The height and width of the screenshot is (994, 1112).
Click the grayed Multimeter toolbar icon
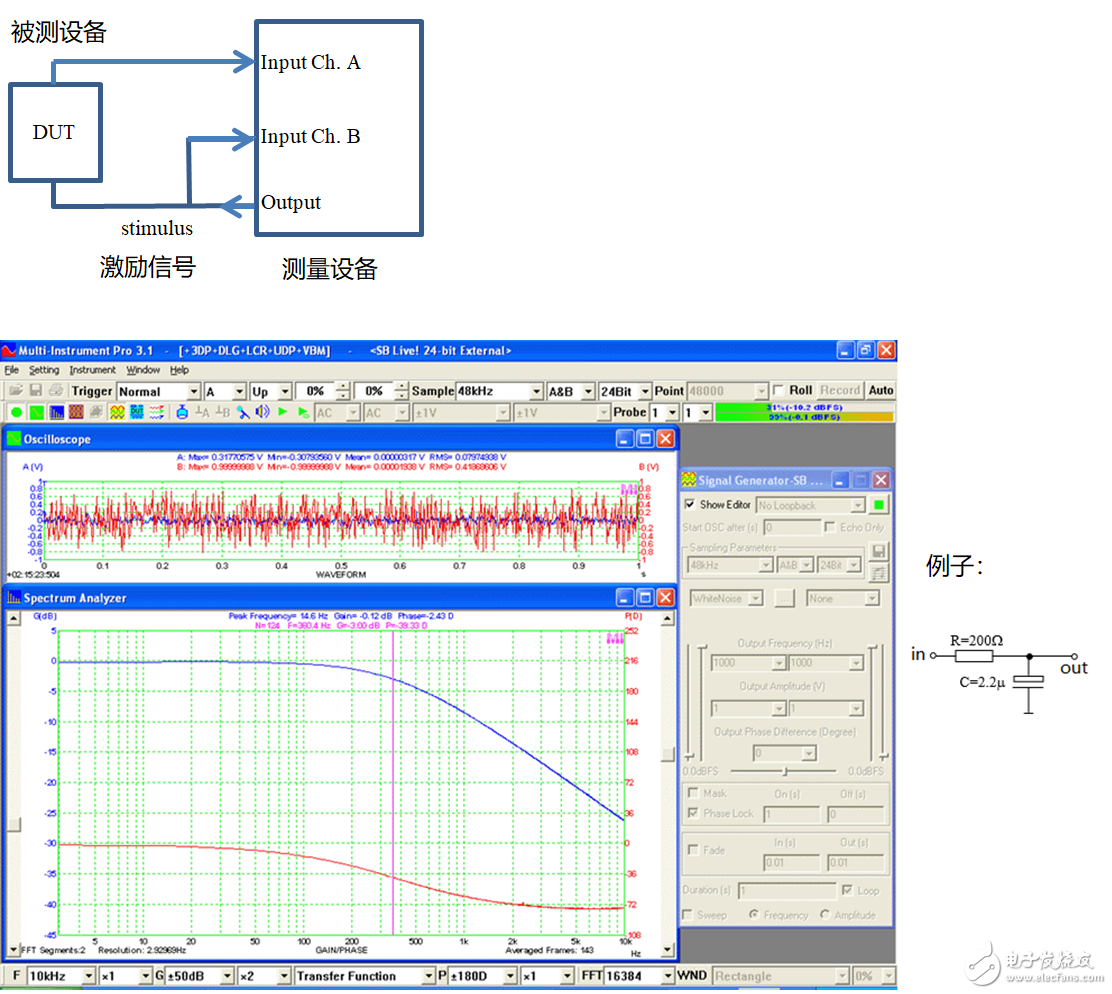pos(96,413)
